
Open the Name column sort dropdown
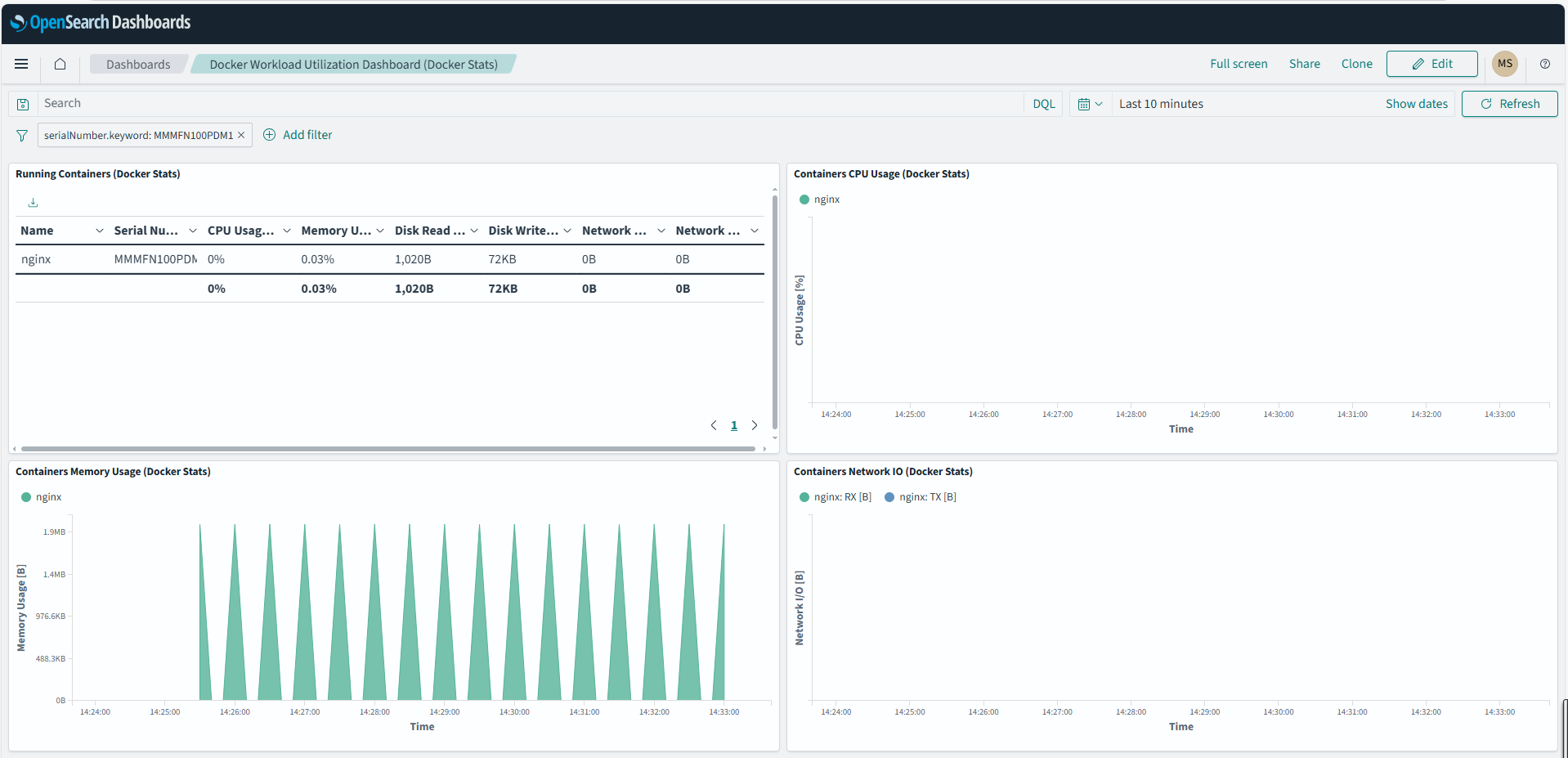pos(99,231)
